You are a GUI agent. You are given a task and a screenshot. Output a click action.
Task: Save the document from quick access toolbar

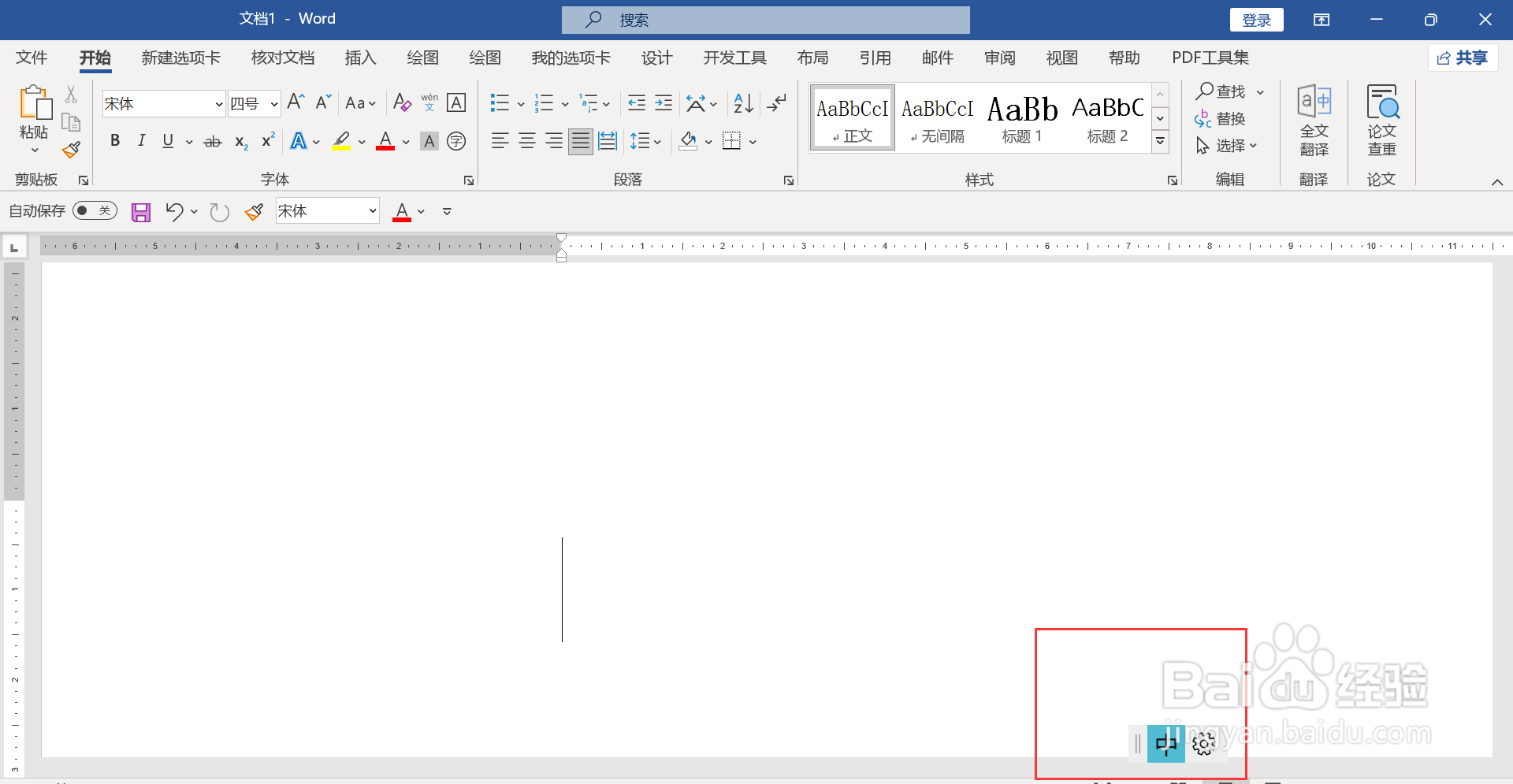click(141, 212)
